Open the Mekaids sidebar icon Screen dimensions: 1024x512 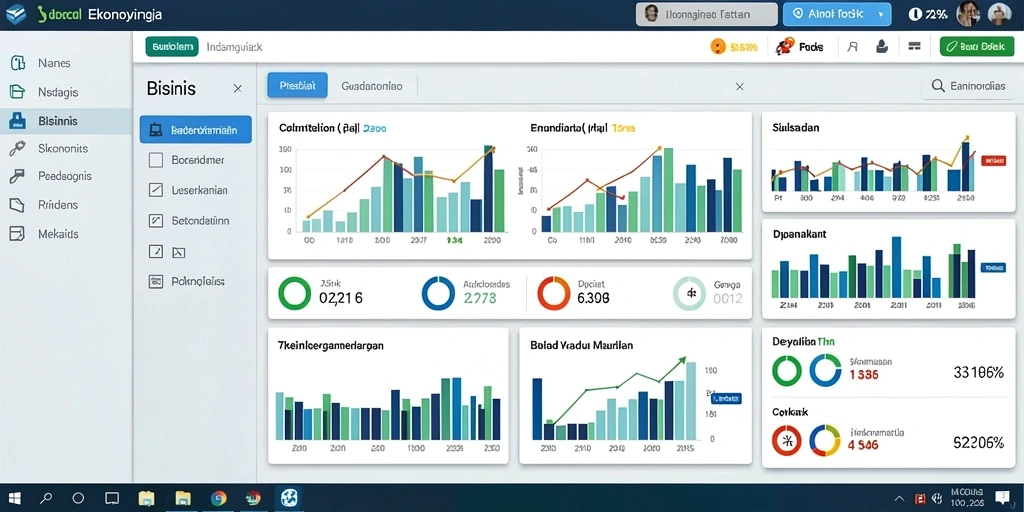(18, 234)
